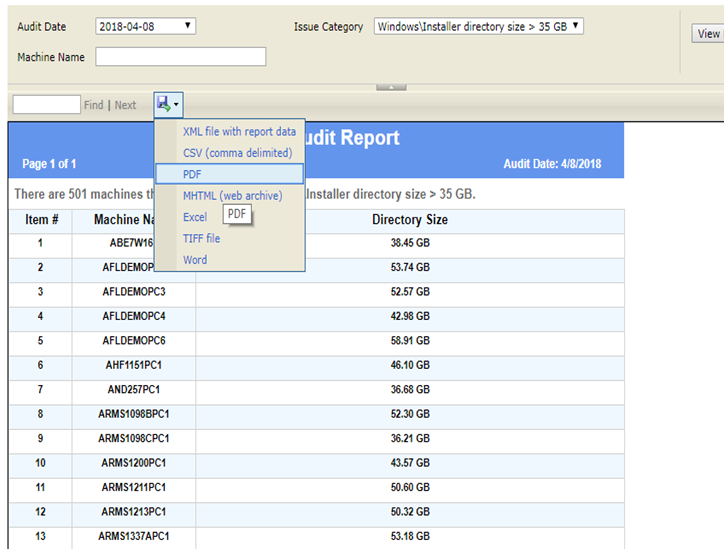This screenshot has height=549, width=724.
Task: Open the Audit Date dropdown
Action: pyautogui.click(x=145, y=26)
